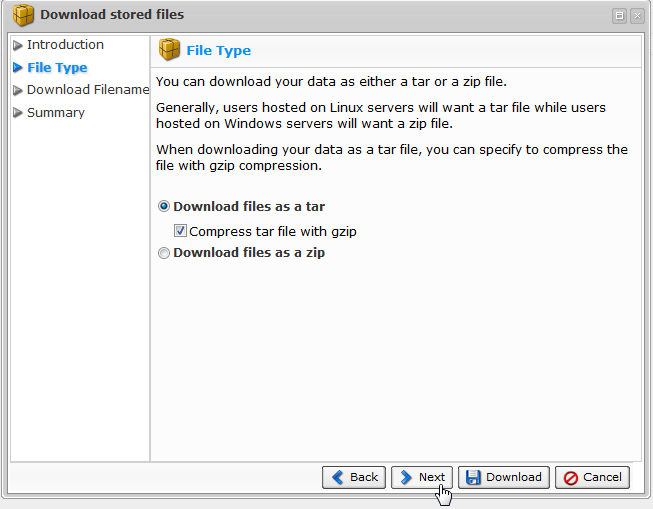Cancel the download wizard
The width and height of the screenshot is (653, 509).
pyautogui.click(x=592, y=477)
